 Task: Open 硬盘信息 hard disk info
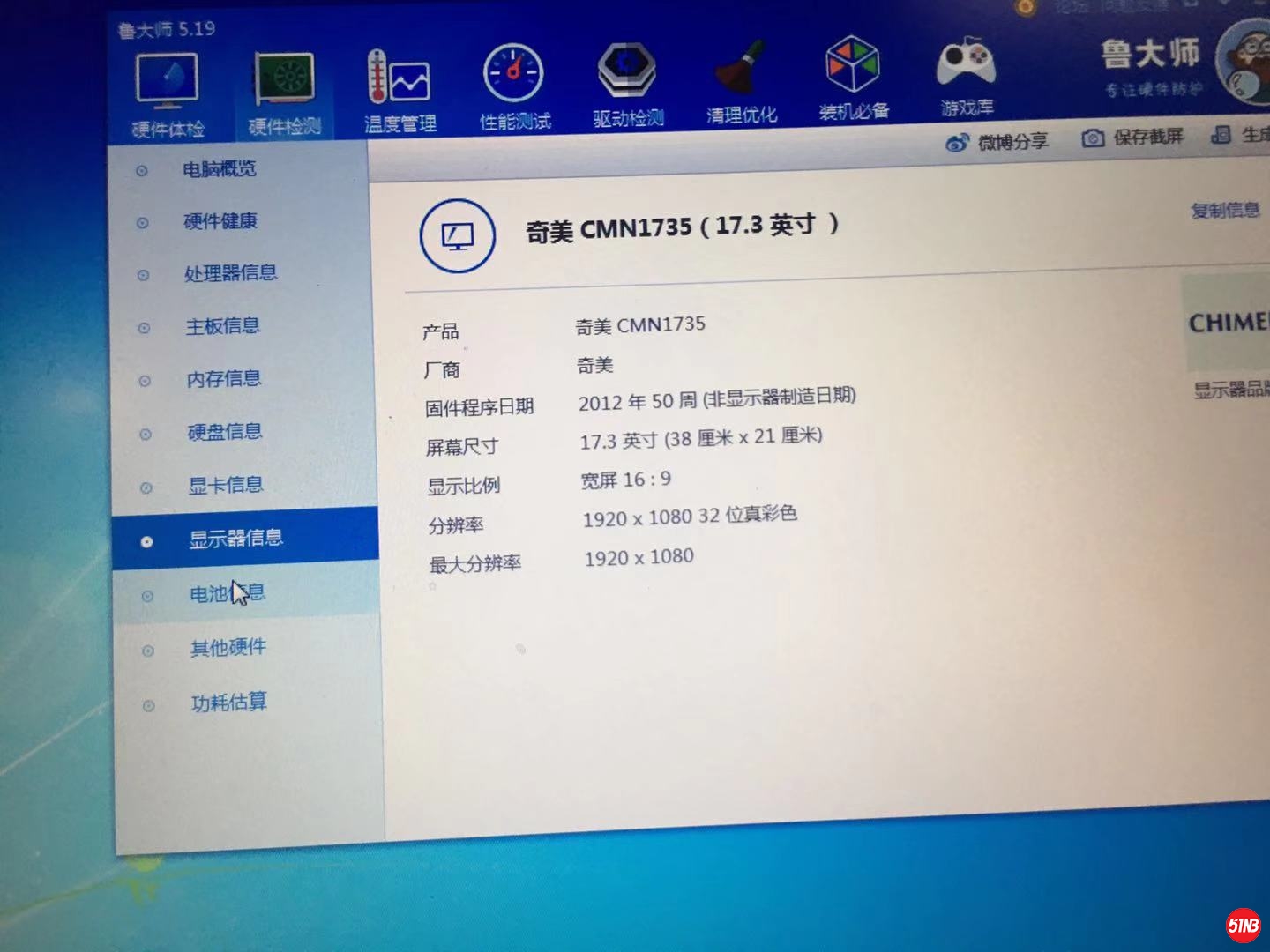pyautogui.click(x=225, y=432)
